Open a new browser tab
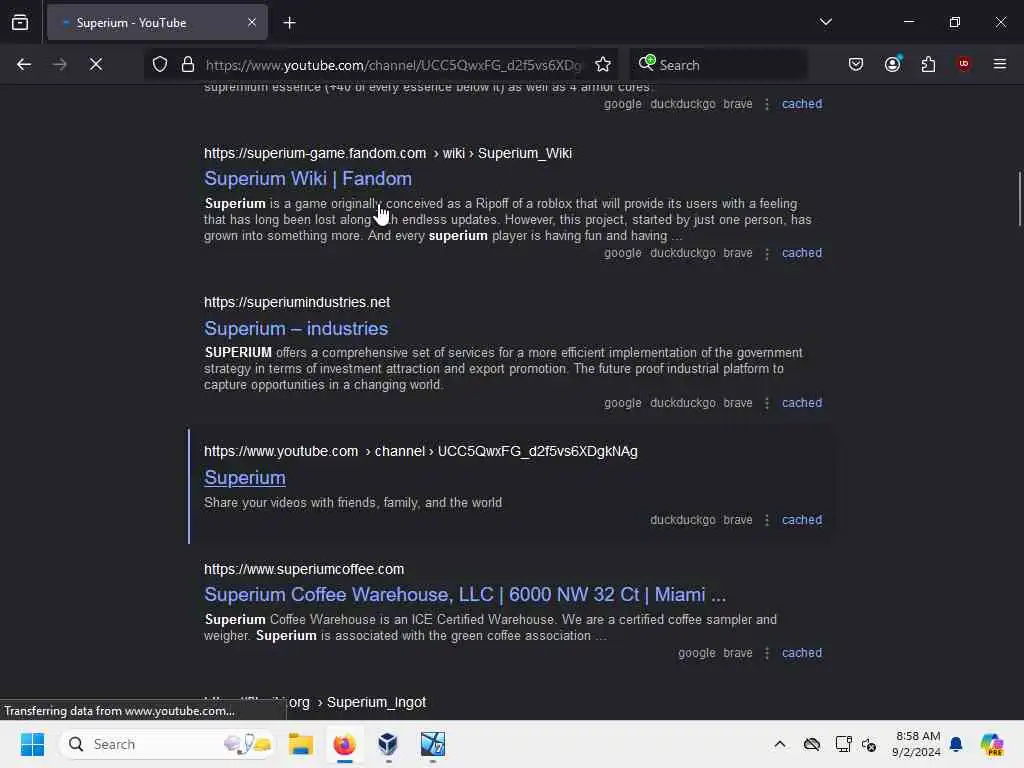 [x=289, y=23]
